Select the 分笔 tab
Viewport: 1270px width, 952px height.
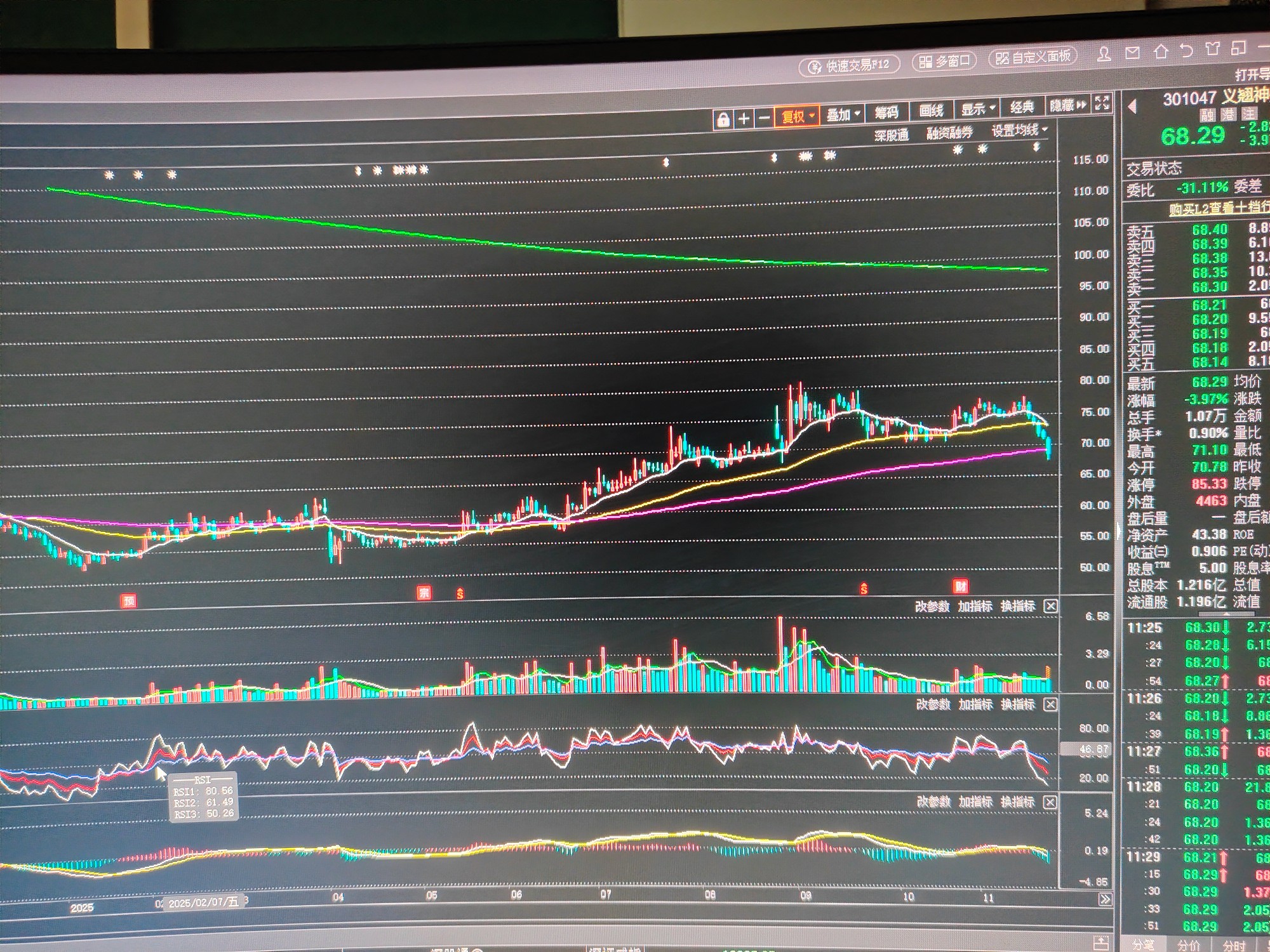coord(1144,944)
